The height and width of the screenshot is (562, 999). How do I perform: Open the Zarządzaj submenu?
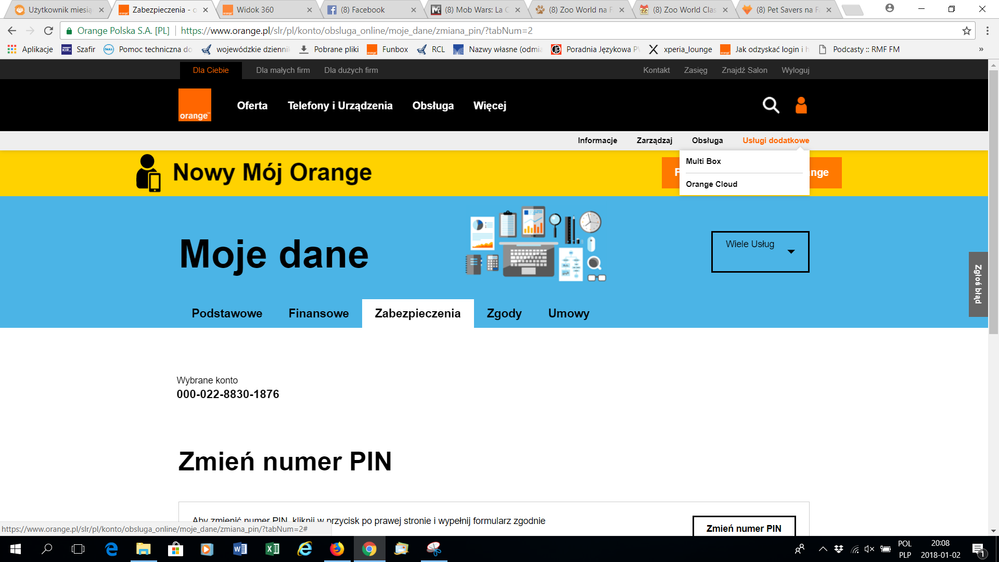point(654,140)
